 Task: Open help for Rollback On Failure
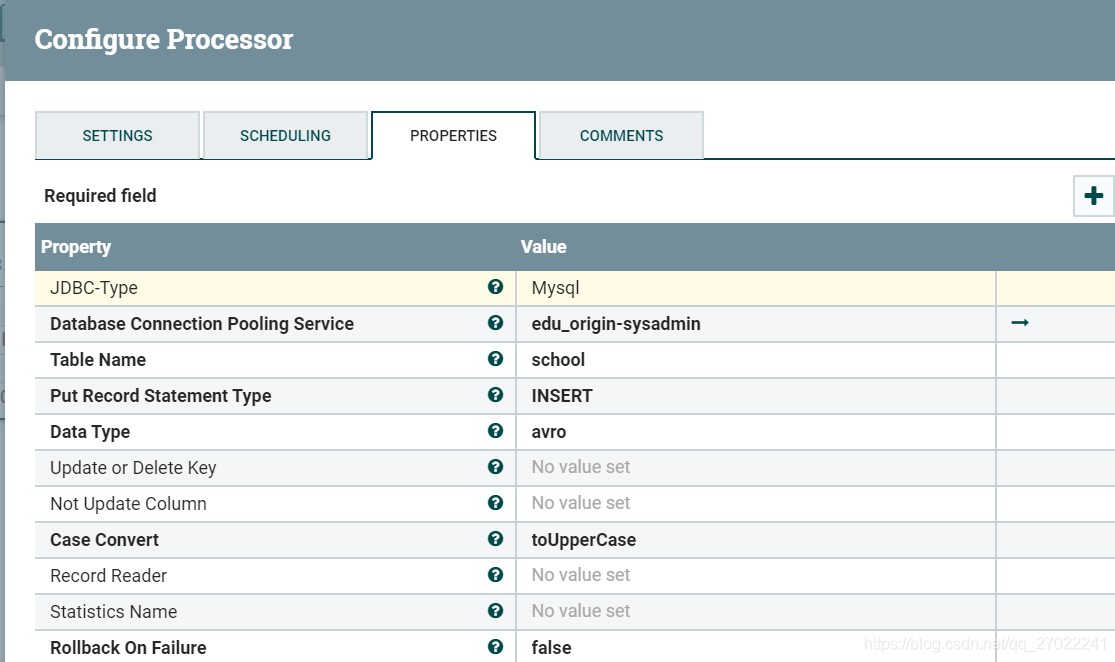tap(496, 647)
